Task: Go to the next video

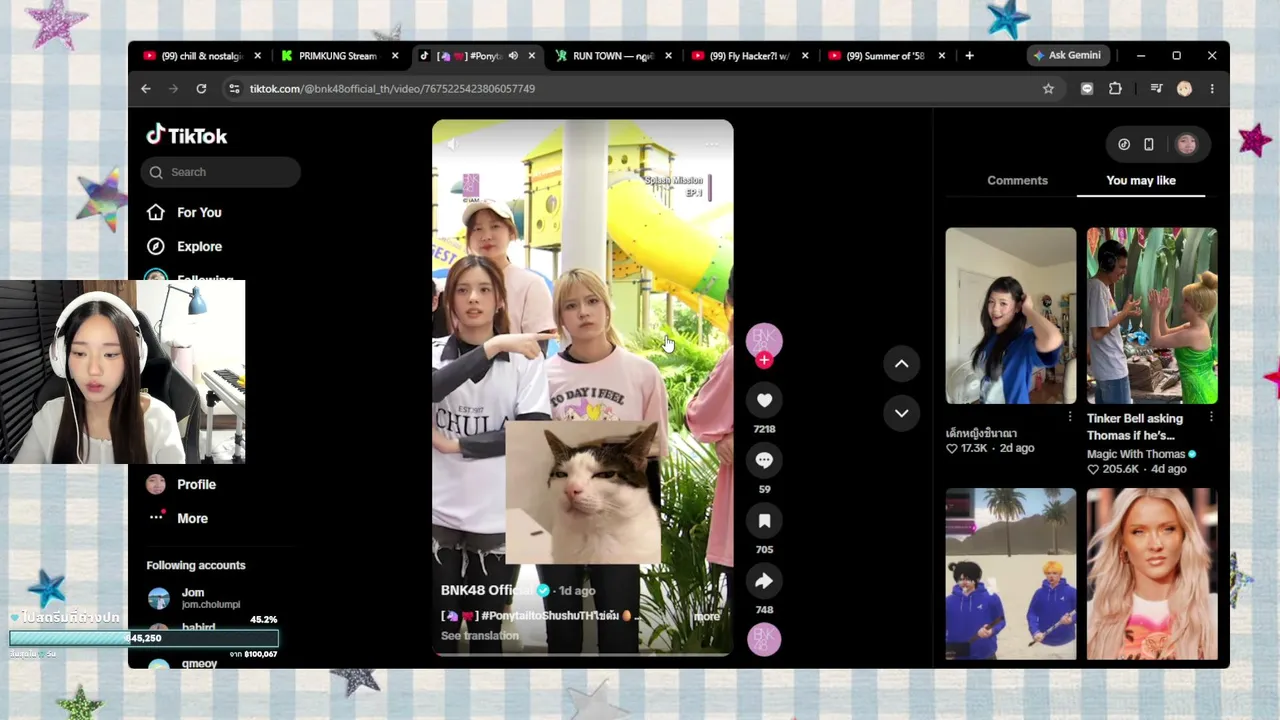Action: [901, 412]
